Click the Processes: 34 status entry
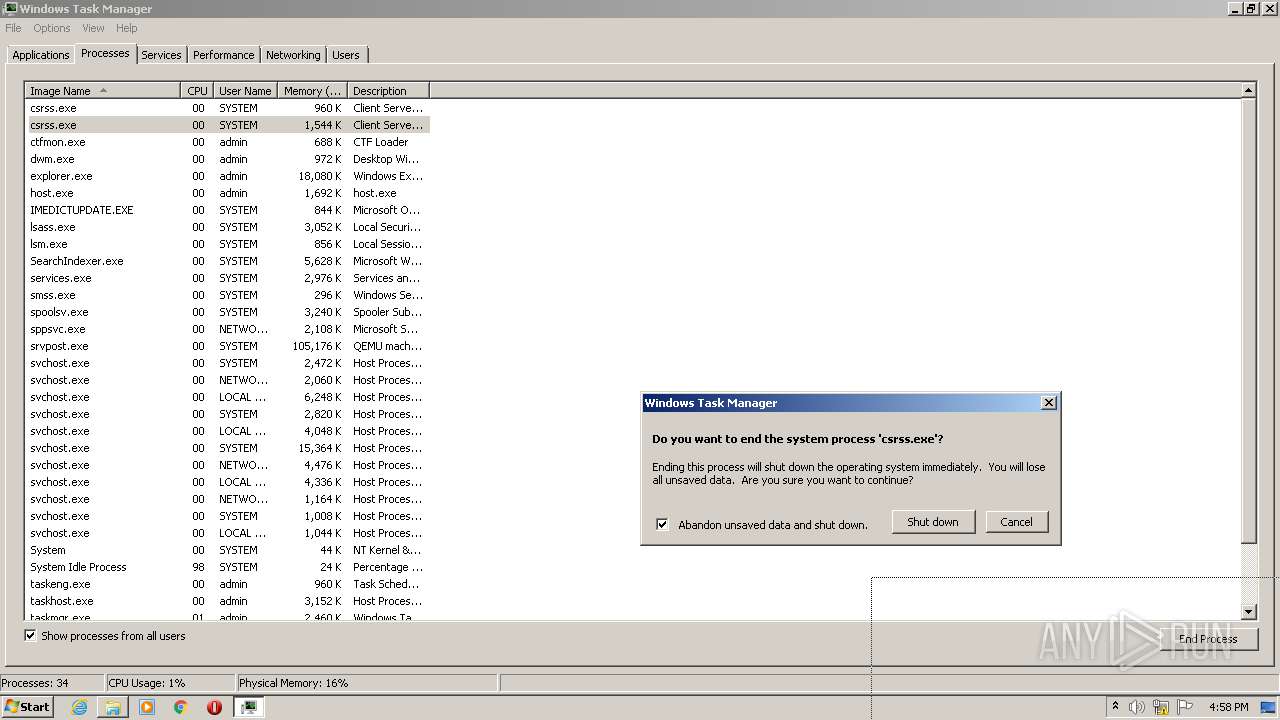 [x=52, y=683]
